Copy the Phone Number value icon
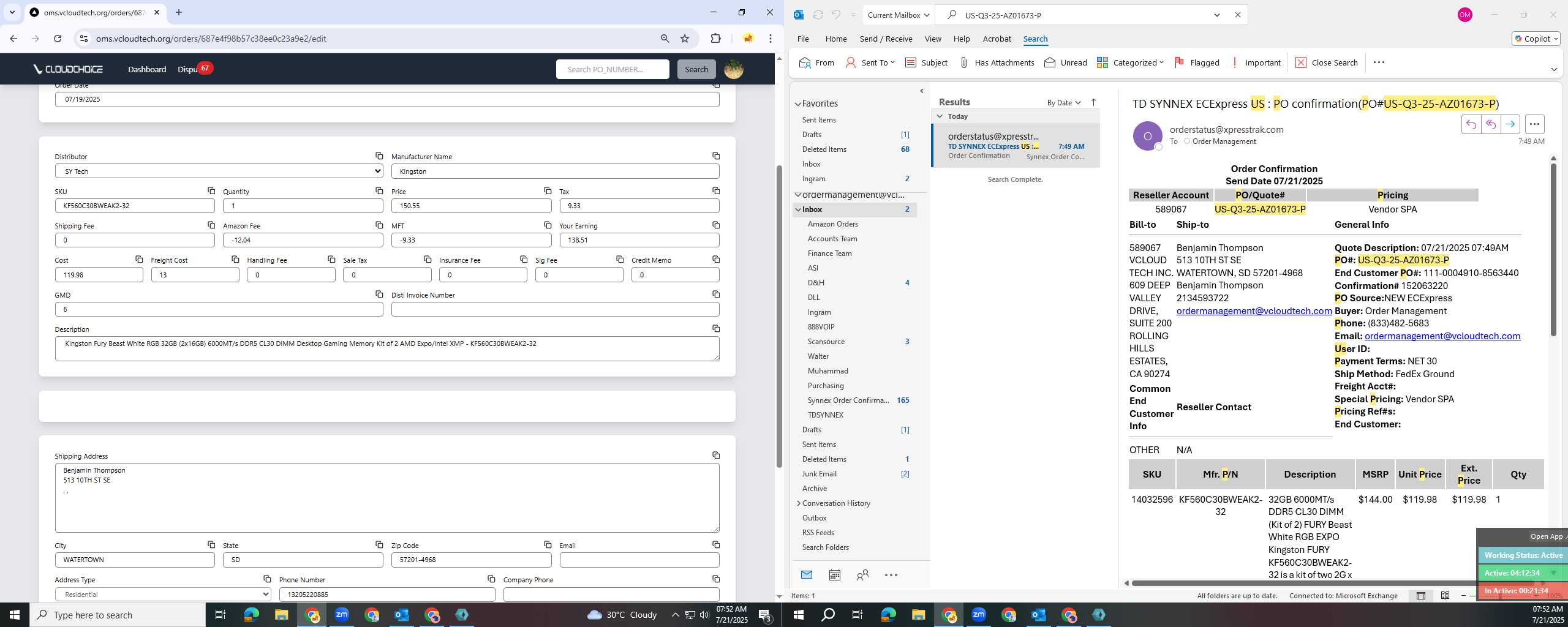This screenshot has height=627, width=1568. [x=491, y=579]
